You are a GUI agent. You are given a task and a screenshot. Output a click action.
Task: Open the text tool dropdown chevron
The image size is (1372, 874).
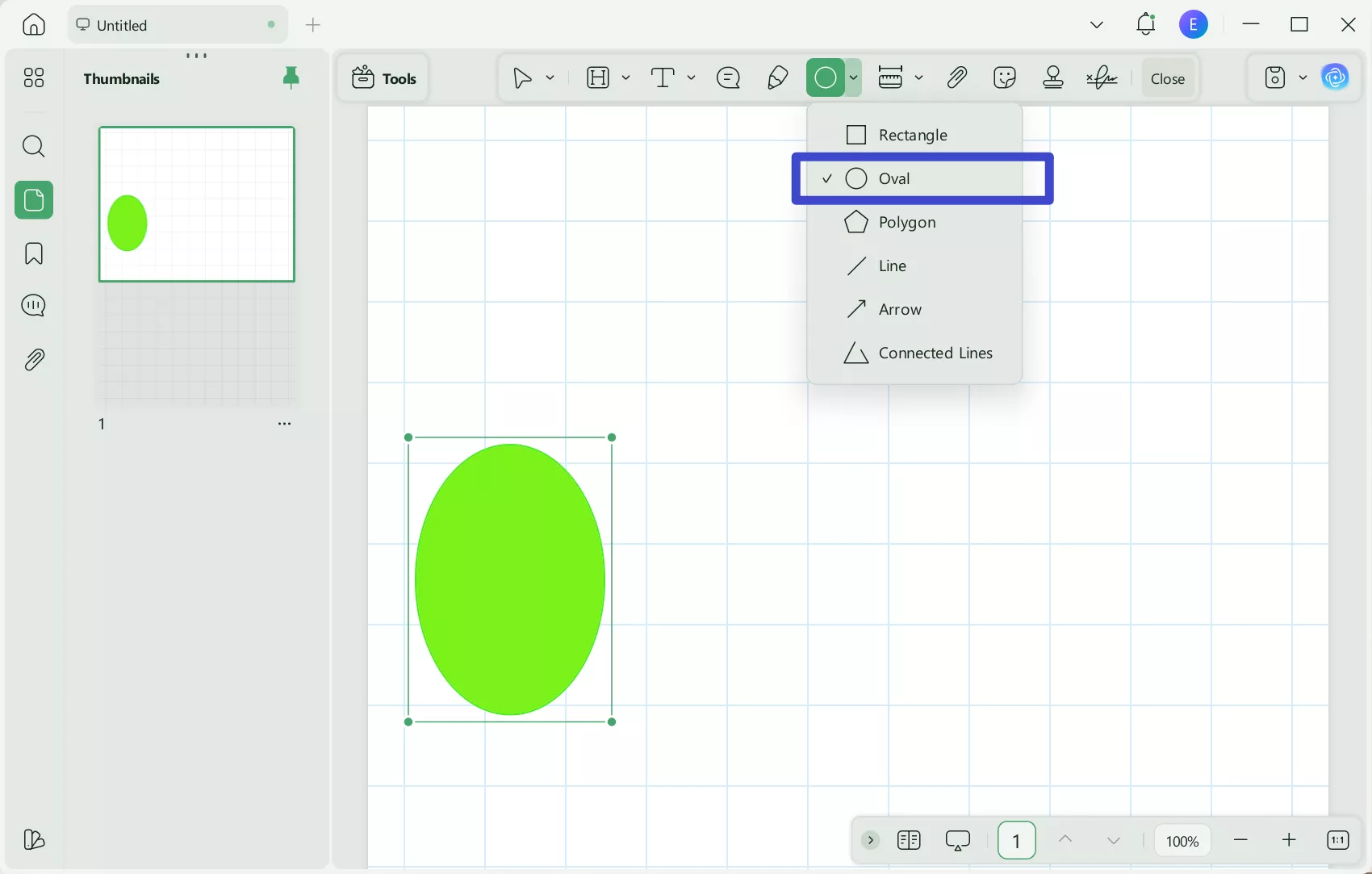pos(691,77)
